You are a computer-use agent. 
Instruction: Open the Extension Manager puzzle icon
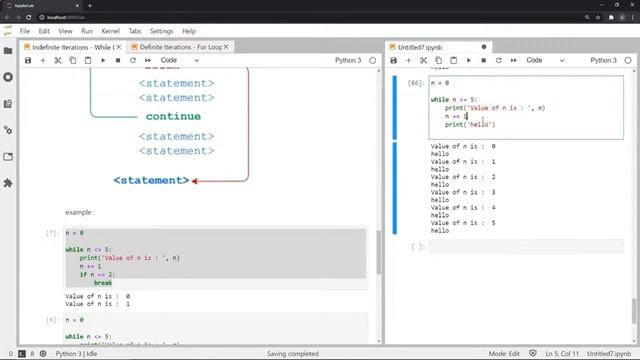tap(8, 183)
